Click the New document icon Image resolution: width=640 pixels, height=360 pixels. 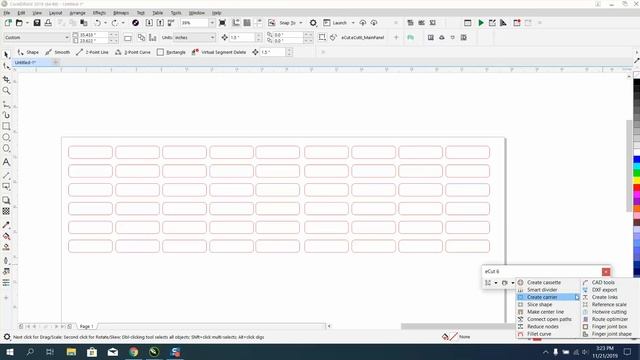[x=8, y=23]
